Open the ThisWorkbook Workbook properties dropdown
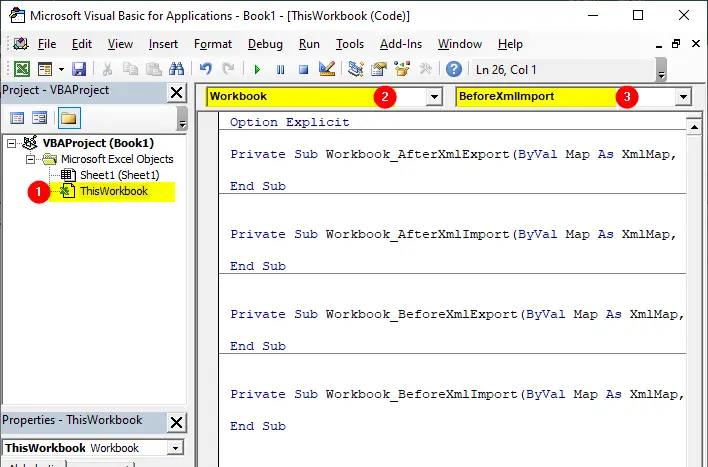The image size is (708, 467). click(175, 448)
